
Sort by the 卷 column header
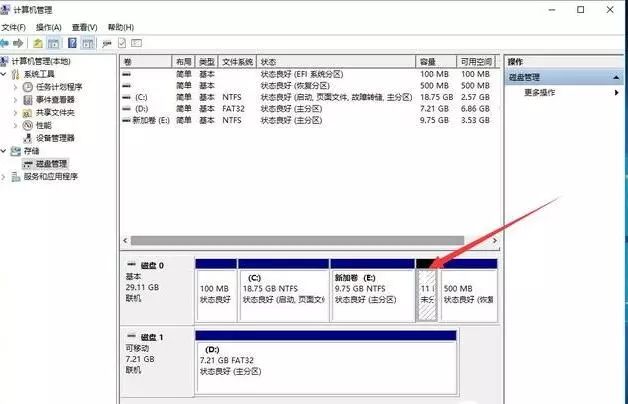point(146,62)
